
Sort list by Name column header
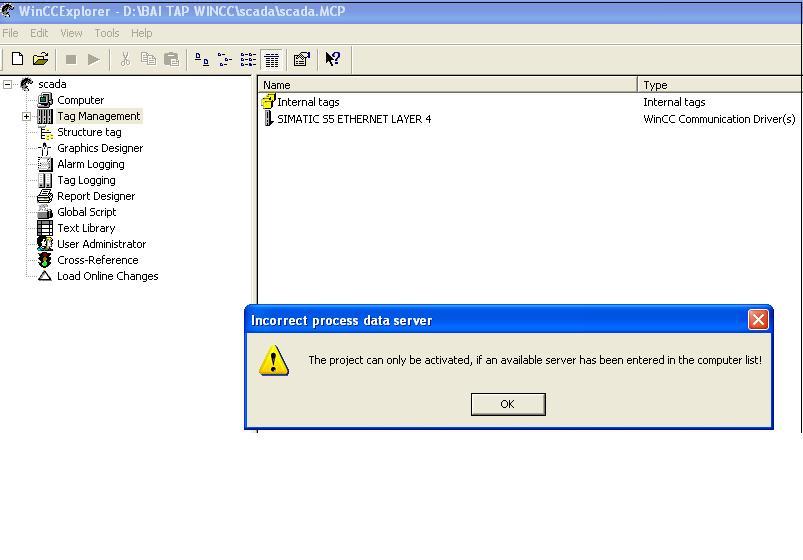(448, 85)
